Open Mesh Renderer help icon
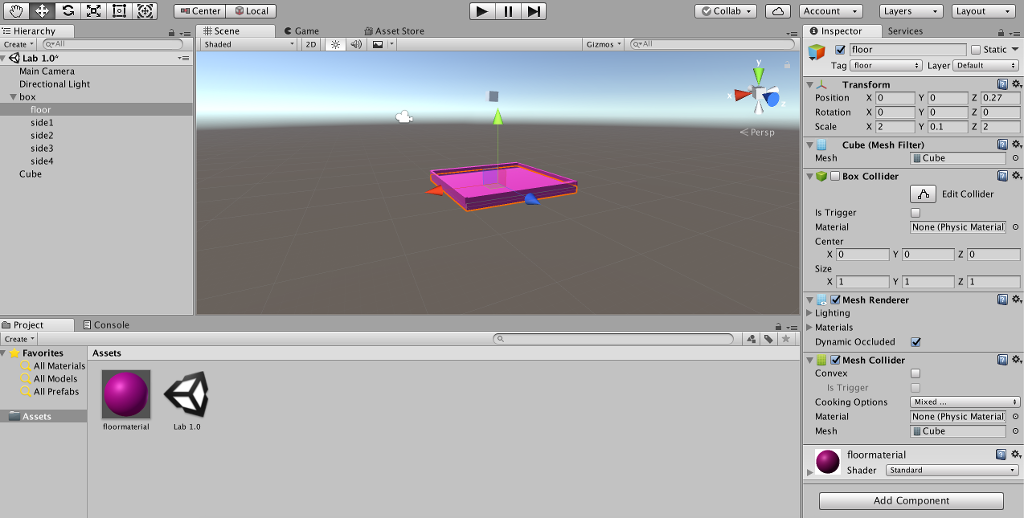This screenshot has height=518, width=1024. tap(1002, 300)
